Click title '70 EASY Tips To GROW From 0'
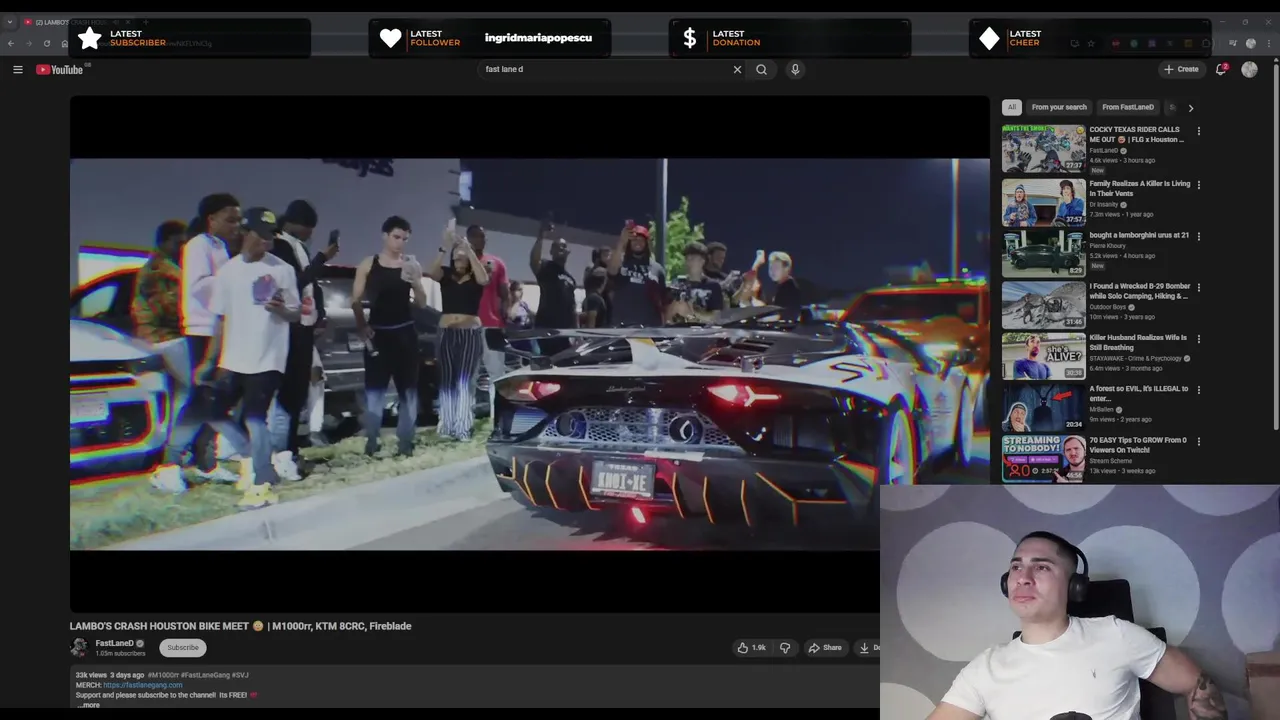 [x=1138, y=445]
